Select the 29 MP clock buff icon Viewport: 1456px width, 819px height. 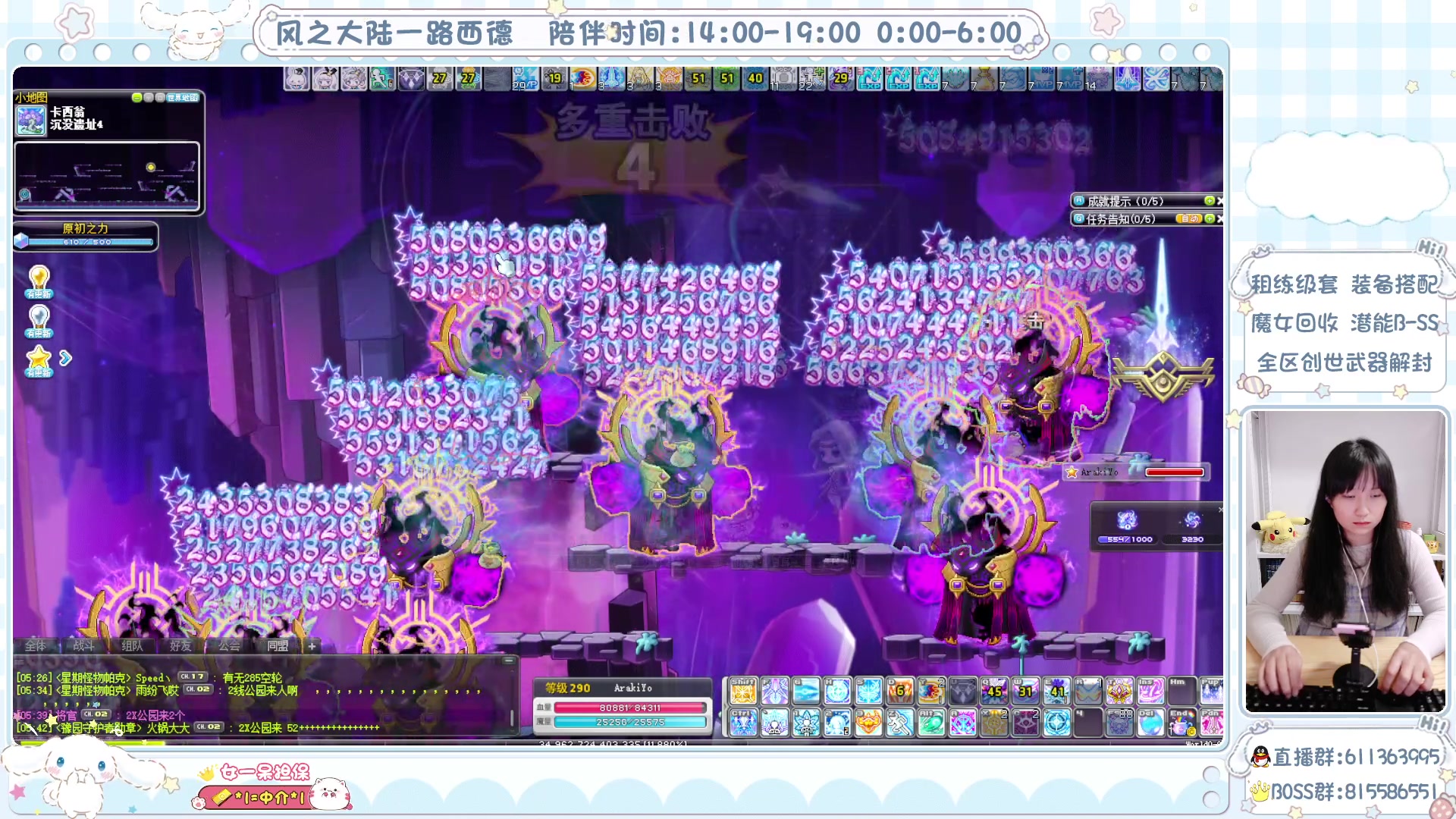point(526,79)
